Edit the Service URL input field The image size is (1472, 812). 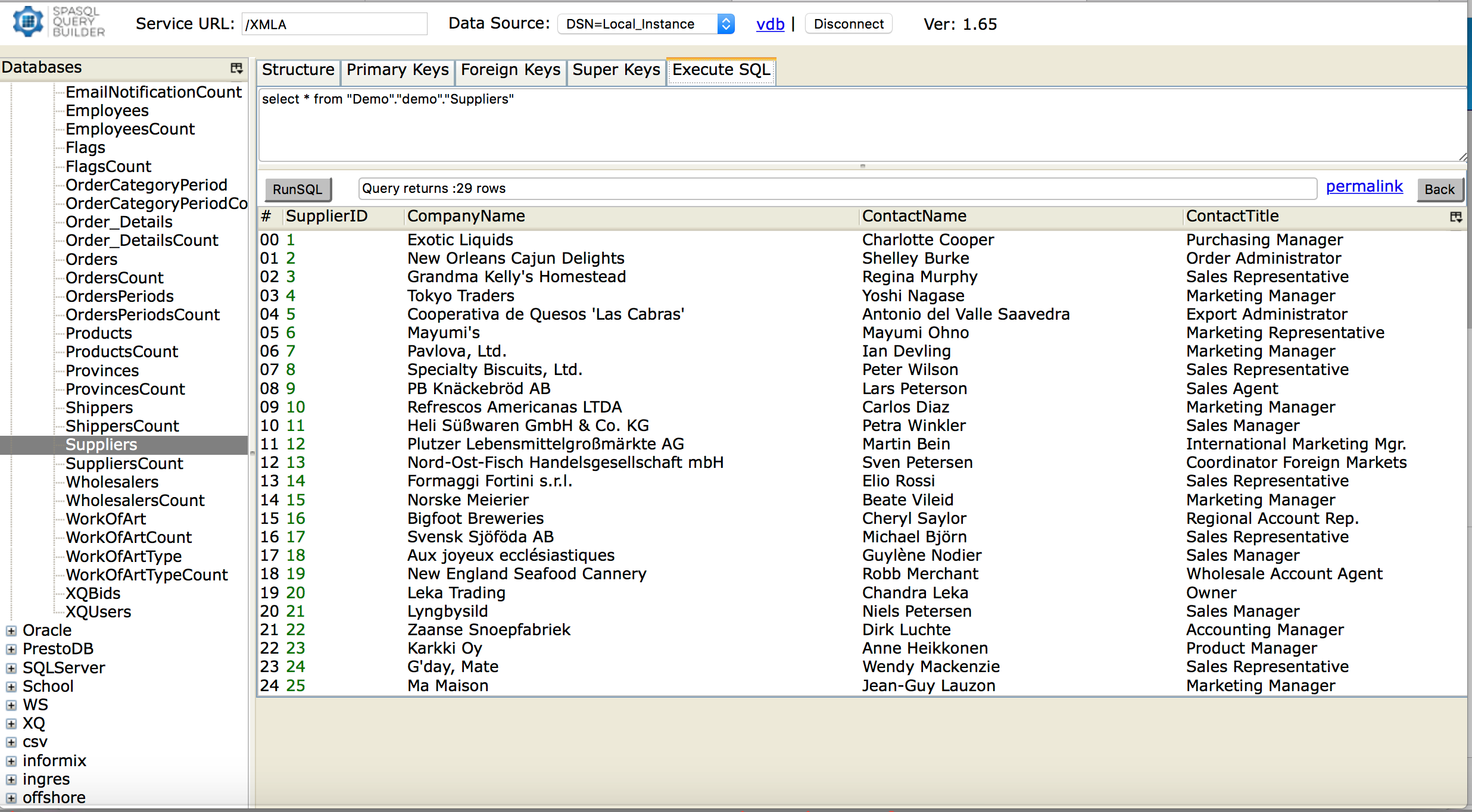pyautogui.click(x=334, y=24)
